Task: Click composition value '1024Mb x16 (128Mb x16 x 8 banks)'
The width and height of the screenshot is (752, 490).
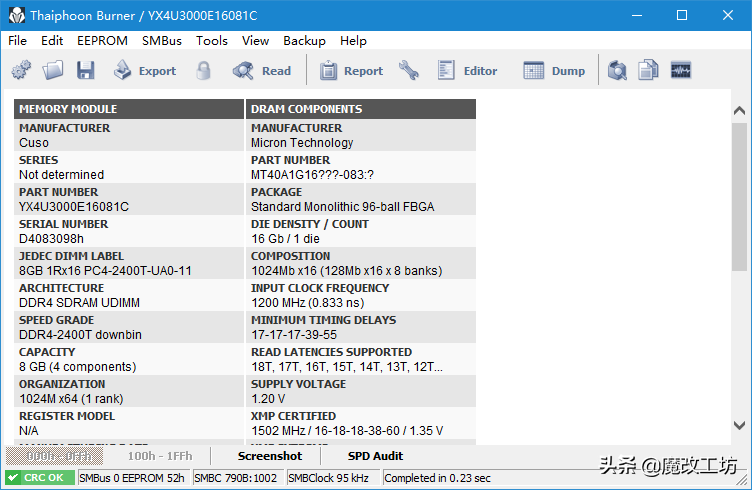Action: point(347,271)
